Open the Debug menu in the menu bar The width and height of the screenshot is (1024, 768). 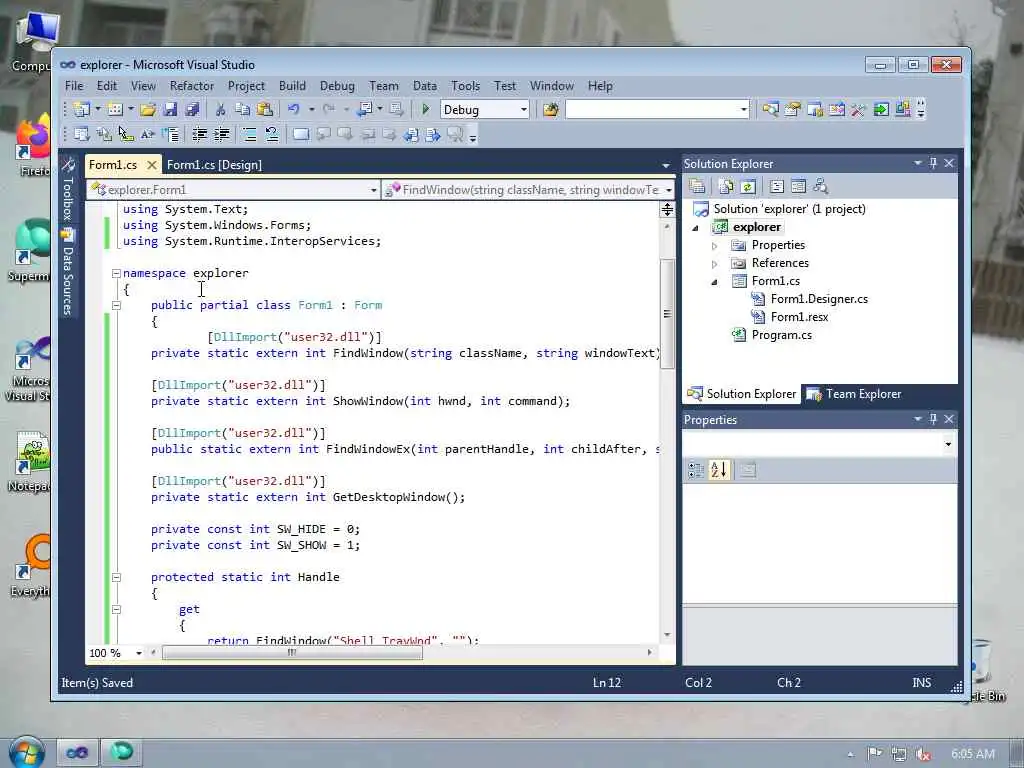click(337, 86)
